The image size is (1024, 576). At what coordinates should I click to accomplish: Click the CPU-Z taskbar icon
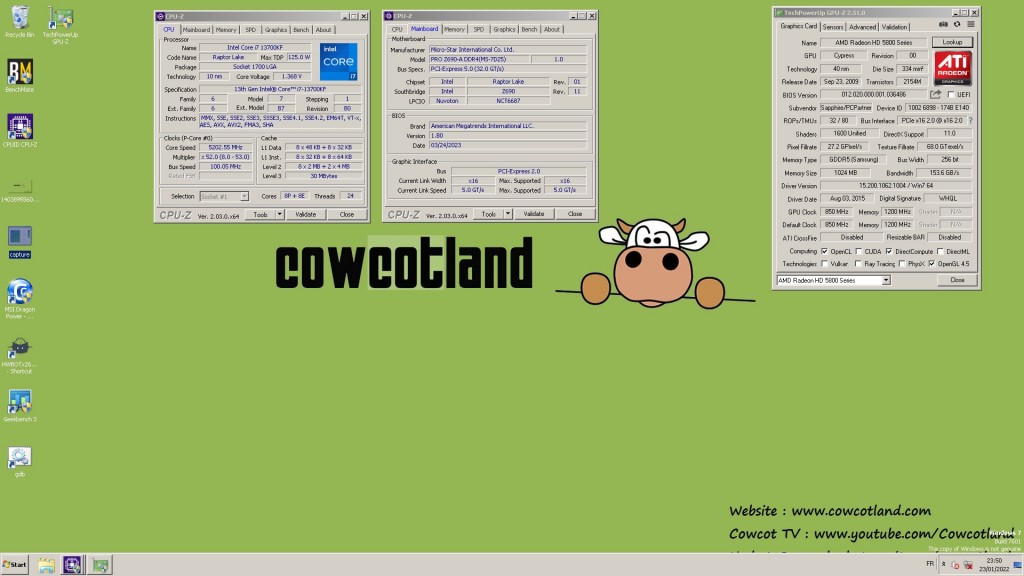(x=72, y=565)
